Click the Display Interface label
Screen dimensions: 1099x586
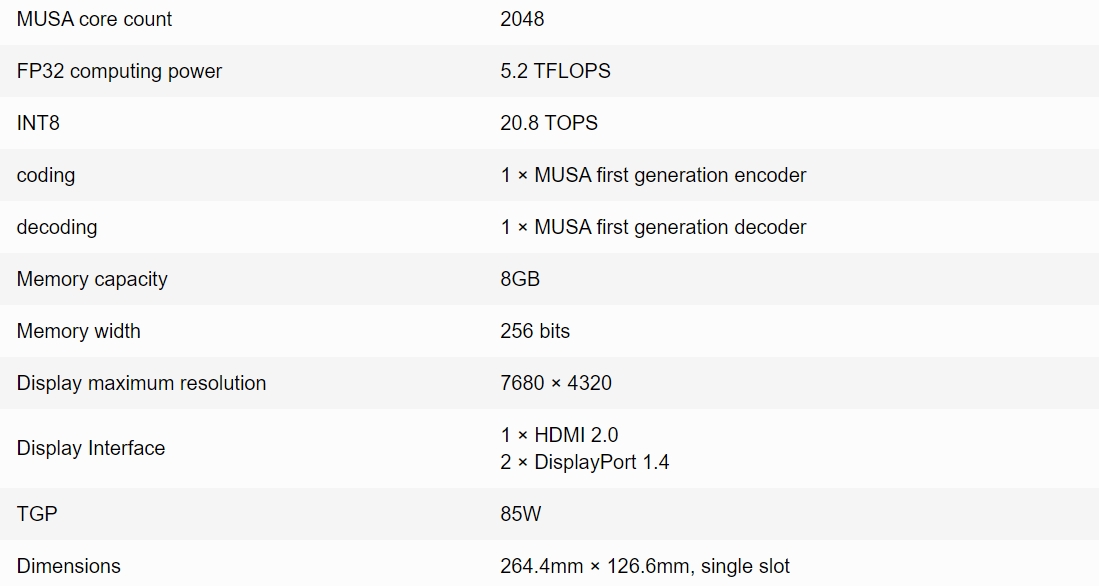tap(91, 448)
